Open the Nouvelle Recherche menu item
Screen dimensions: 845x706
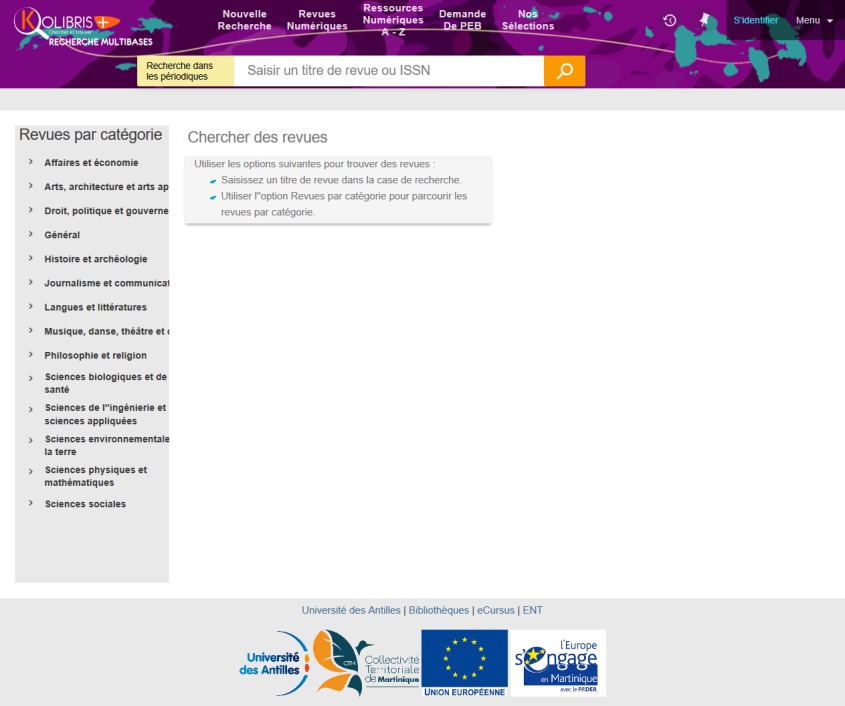[x=245, y=20]
